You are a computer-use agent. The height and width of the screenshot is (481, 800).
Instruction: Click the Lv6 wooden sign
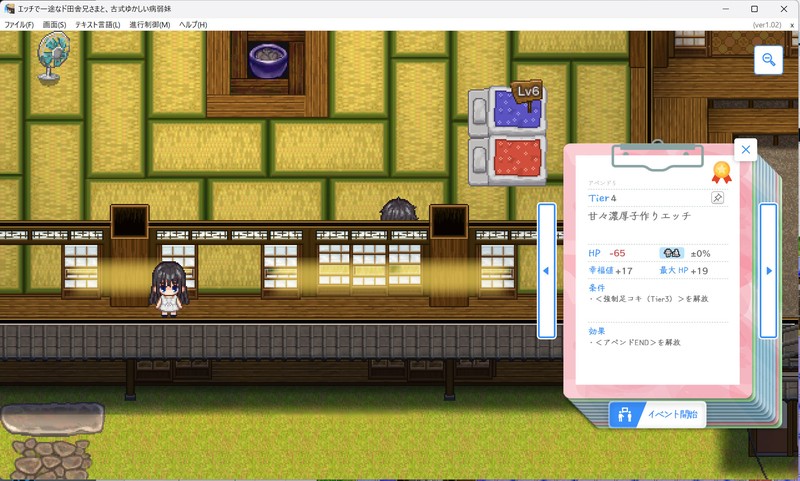(x=527, y=91)
